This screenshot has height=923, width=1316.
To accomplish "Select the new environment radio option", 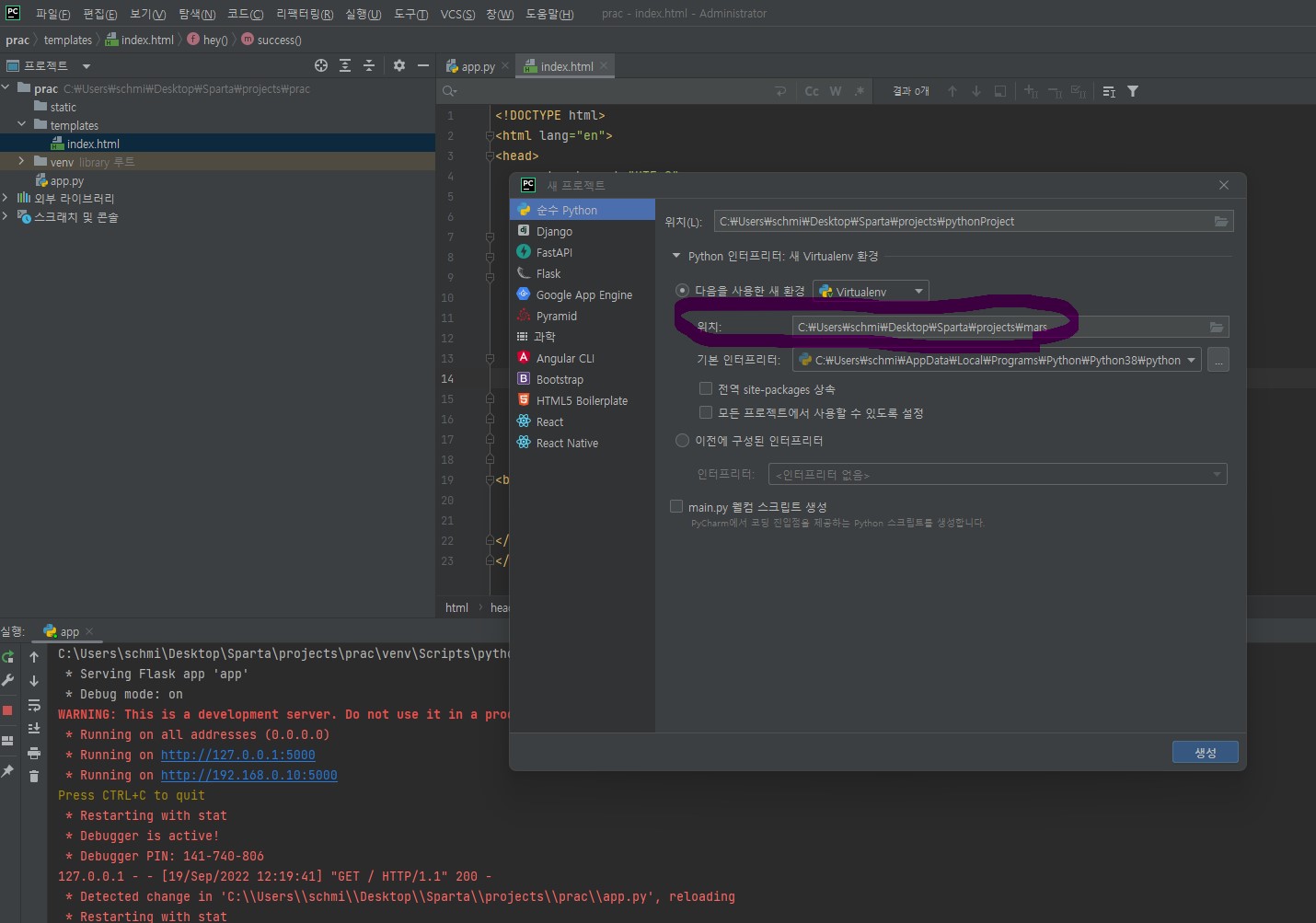I will tap(682, 291).
